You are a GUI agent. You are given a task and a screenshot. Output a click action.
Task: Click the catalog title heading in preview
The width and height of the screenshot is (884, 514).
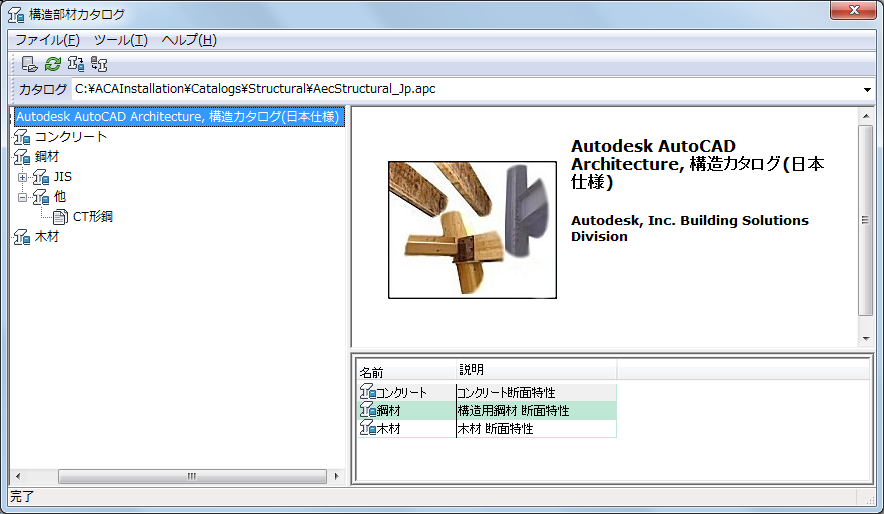click(698, 164)
